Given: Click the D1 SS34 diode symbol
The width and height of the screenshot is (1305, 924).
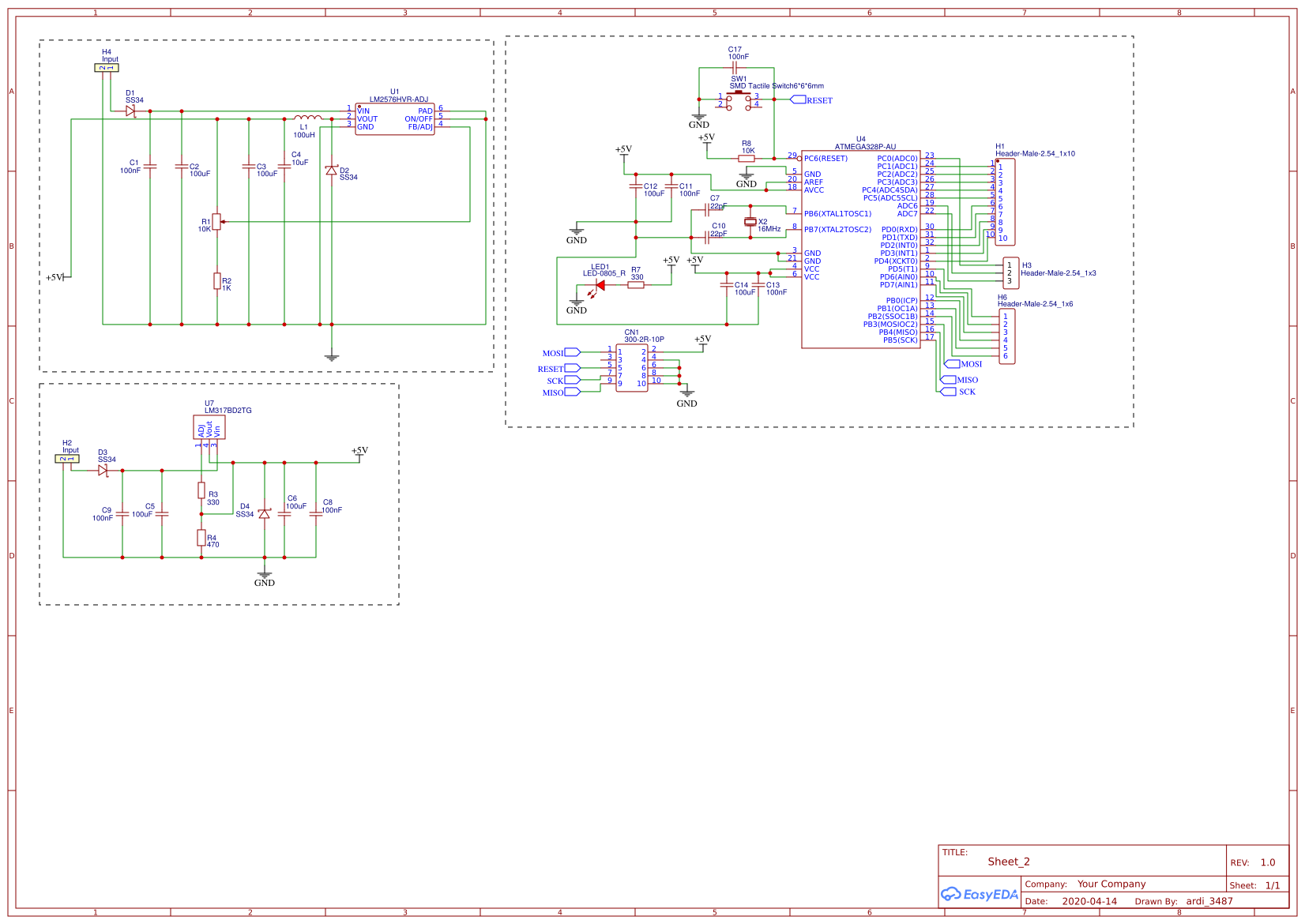Looking at the screenshot, I should coord(130,111).
